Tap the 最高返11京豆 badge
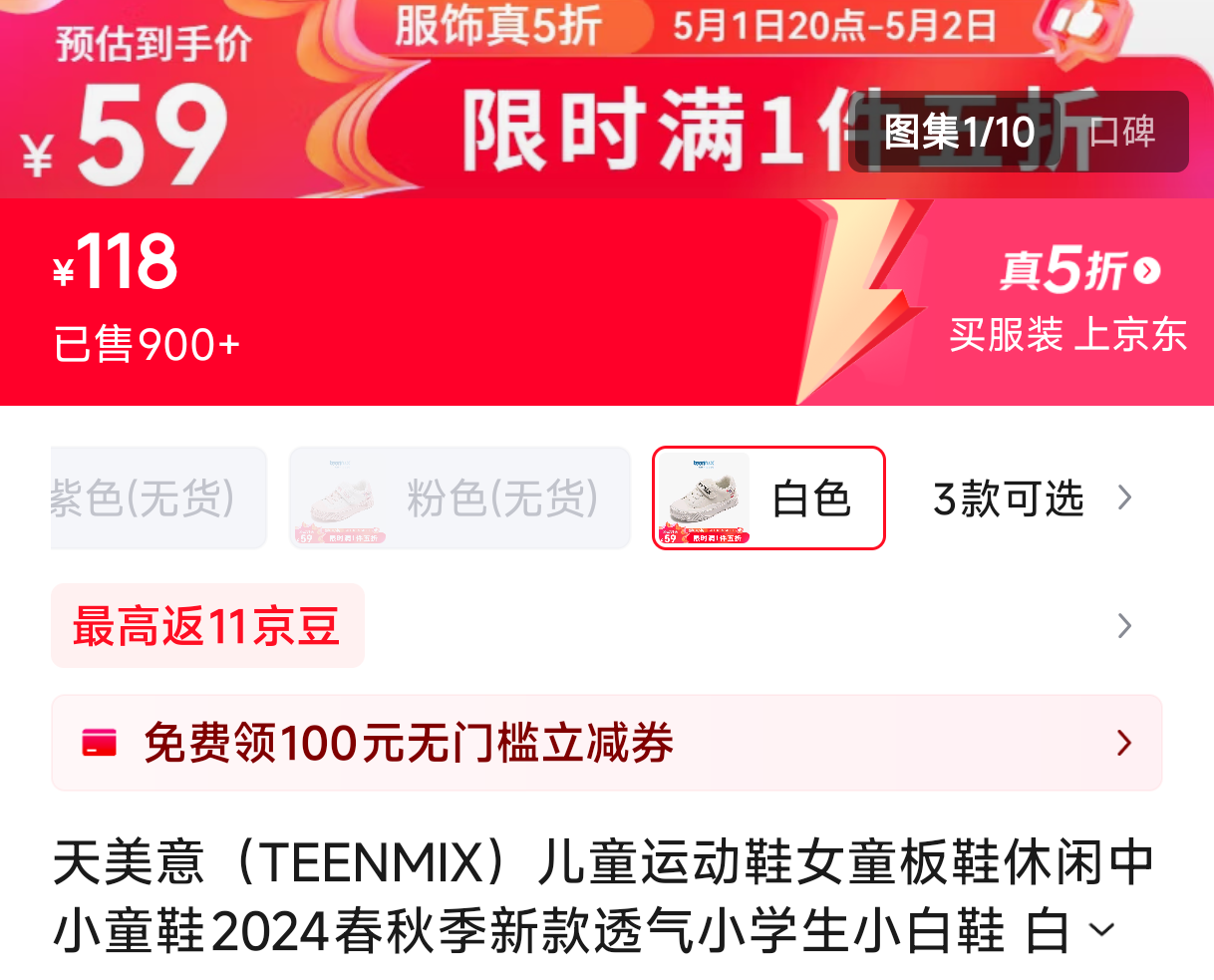Viewport: 1214px width, 980px height. coord(207,626)
